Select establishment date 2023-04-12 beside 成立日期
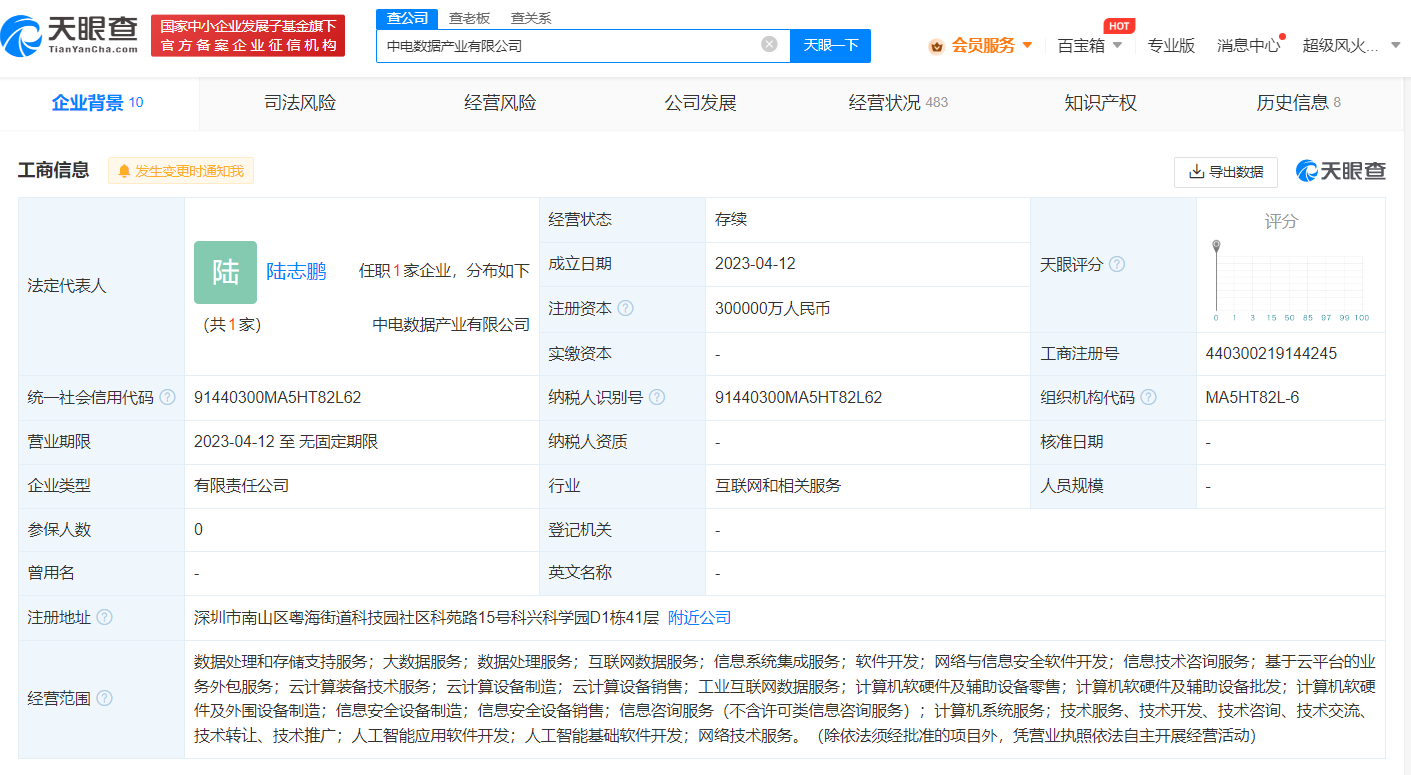 click(755, 264)
